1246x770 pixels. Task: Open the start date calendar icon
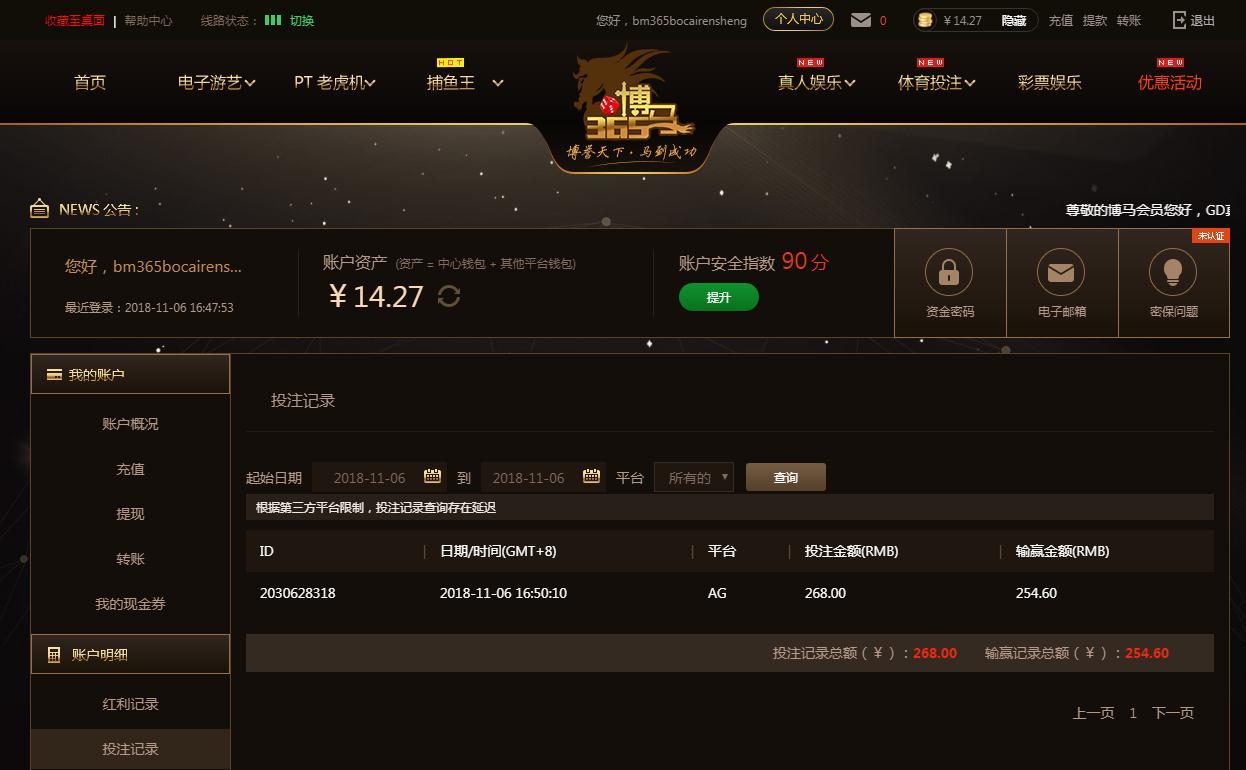[x=432, y=477]
